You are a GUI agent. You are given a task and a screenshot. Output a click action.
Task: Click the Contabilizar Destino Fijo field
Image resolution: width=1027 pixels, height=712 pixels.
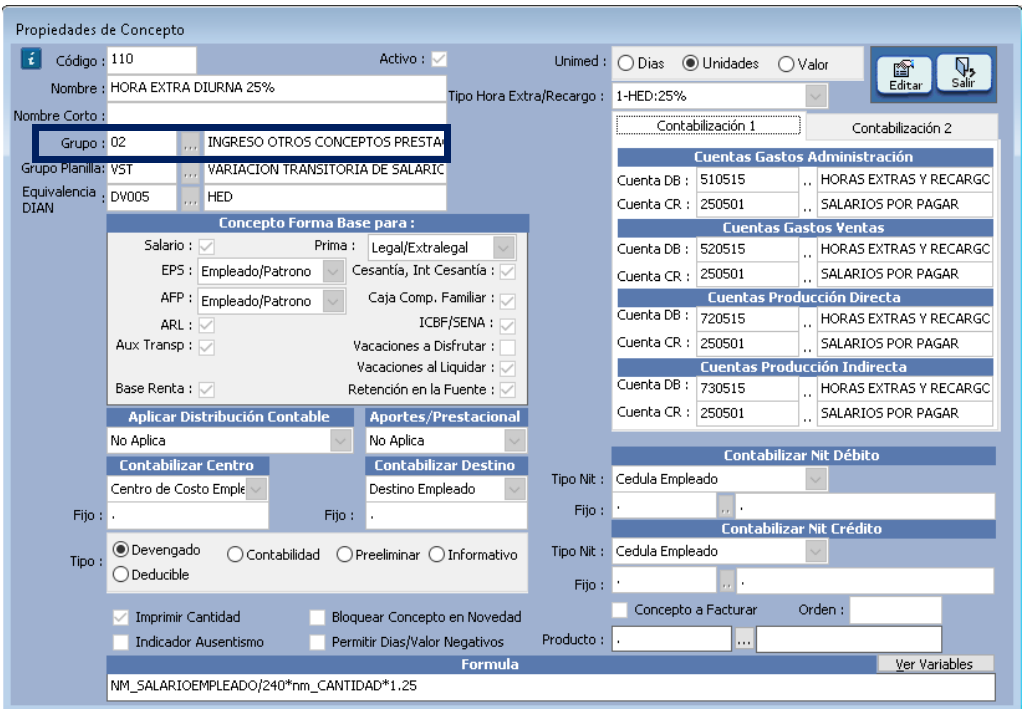pos(446,516)
